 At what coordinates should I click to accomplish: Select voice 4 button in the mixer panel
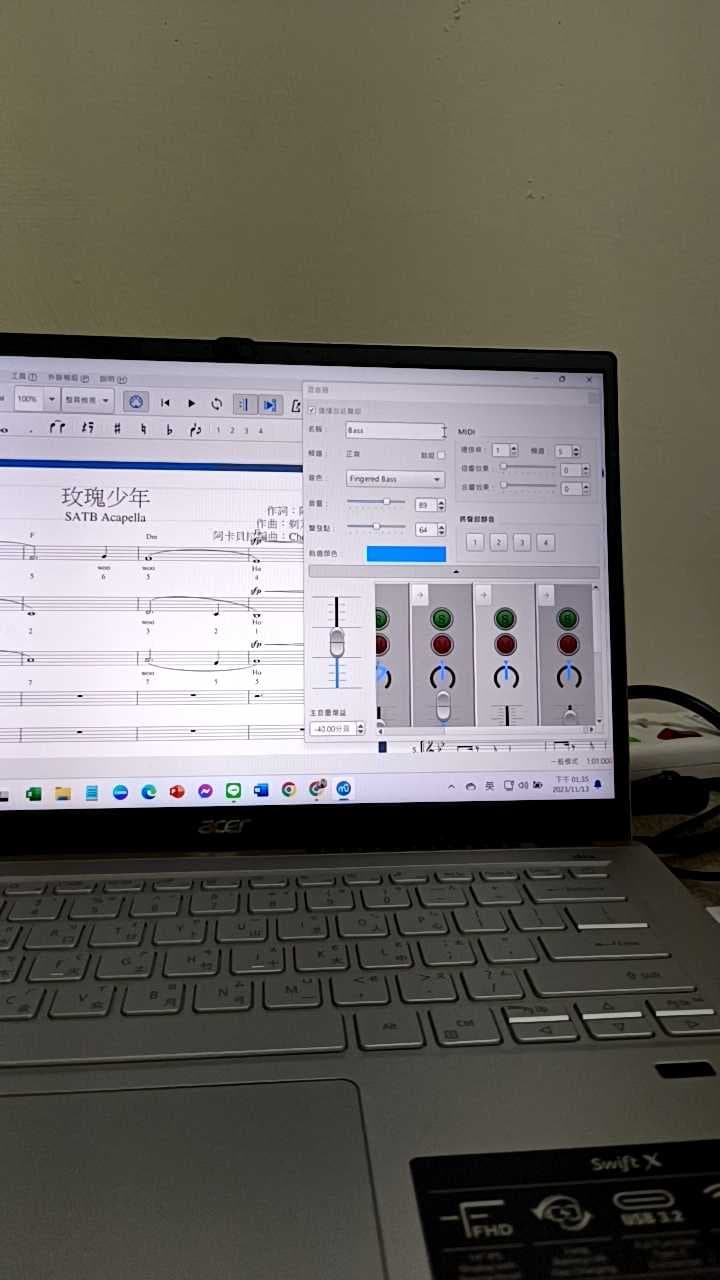click(x=545, y=543)
